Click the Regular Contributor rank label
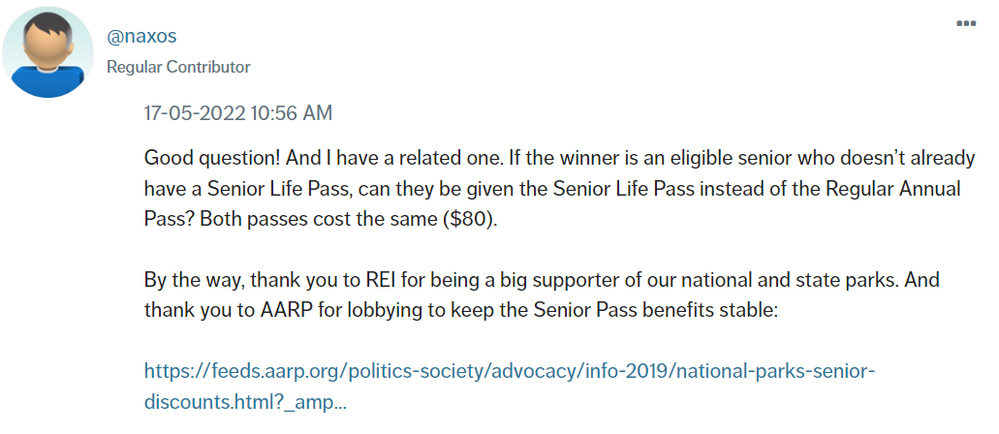999x434 pixels. click(178, 67)
